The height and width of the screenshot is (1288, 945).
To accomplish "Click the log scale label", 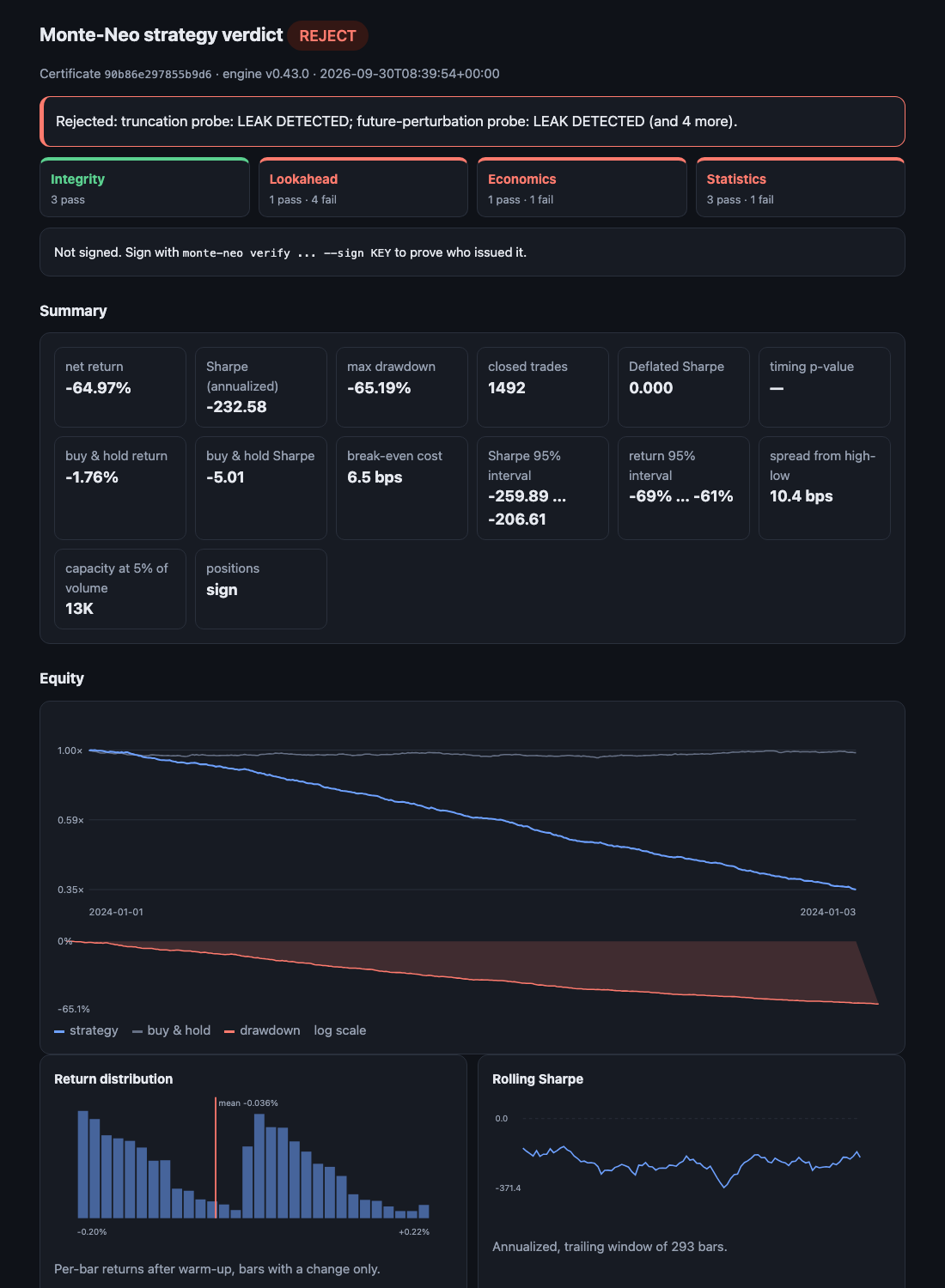I will pos(340,1030).
